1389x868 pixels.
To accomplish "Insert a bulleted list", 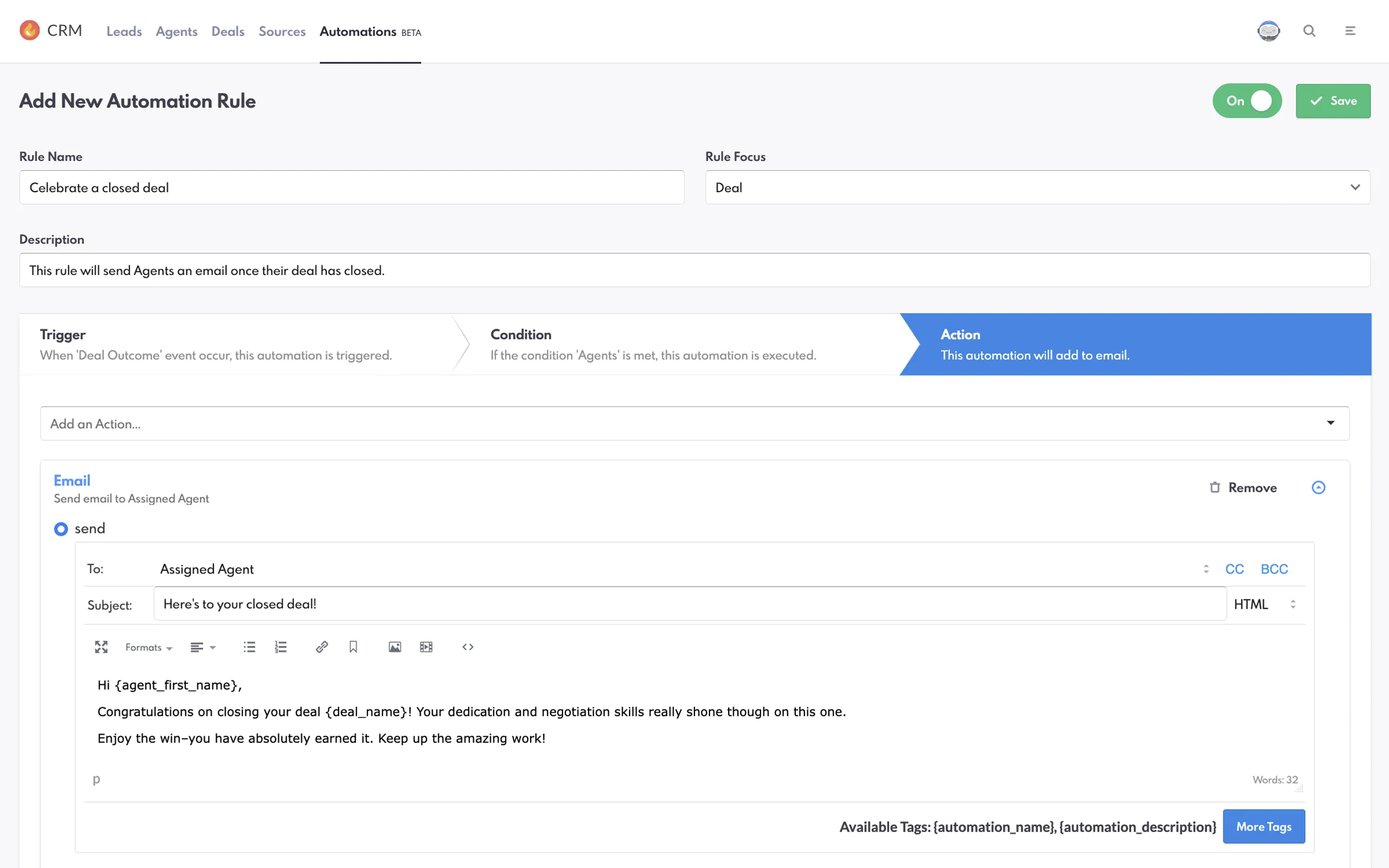I will coord(249,647).
